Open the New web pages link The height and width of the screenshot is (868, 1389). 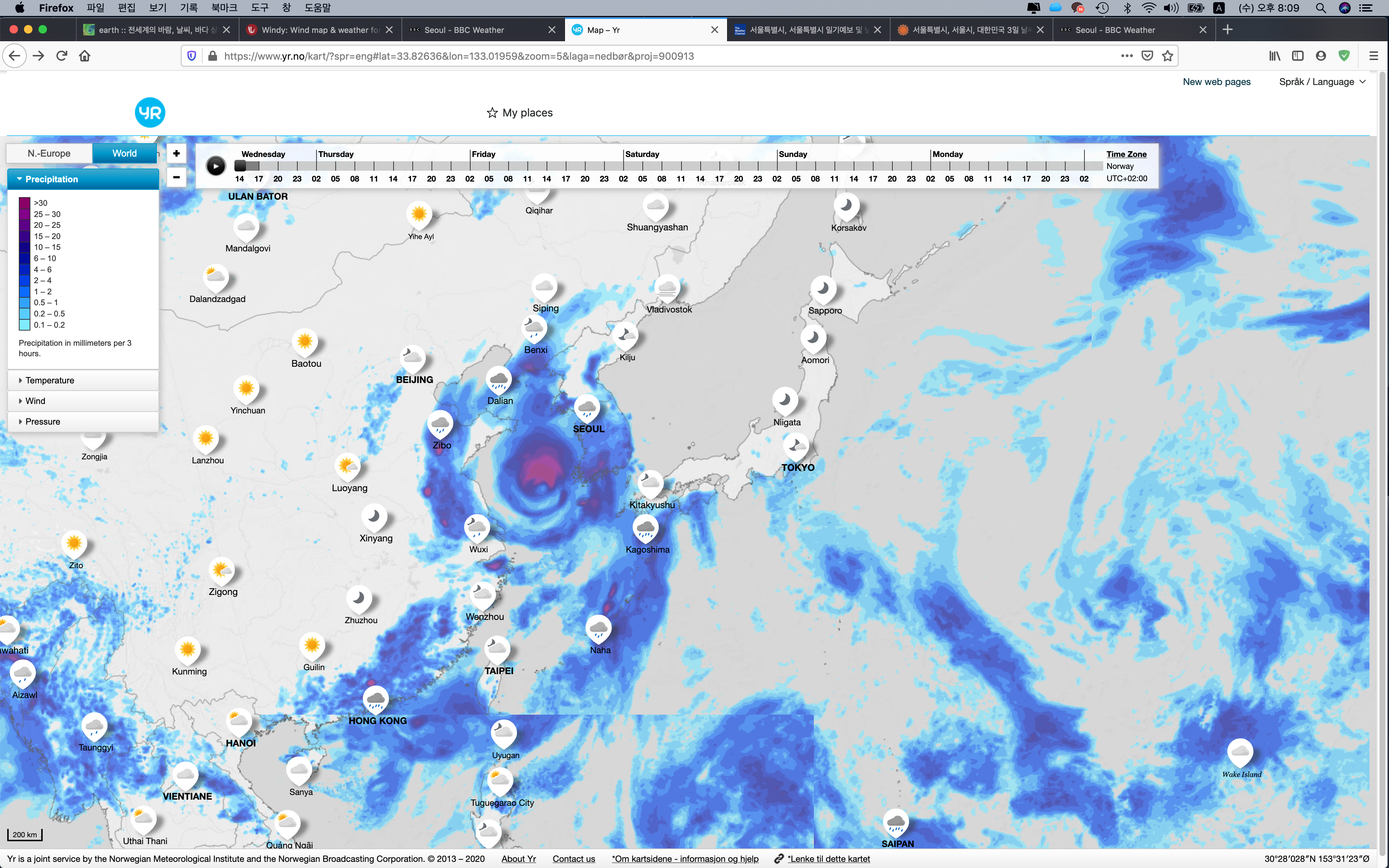click(1216, 81)
